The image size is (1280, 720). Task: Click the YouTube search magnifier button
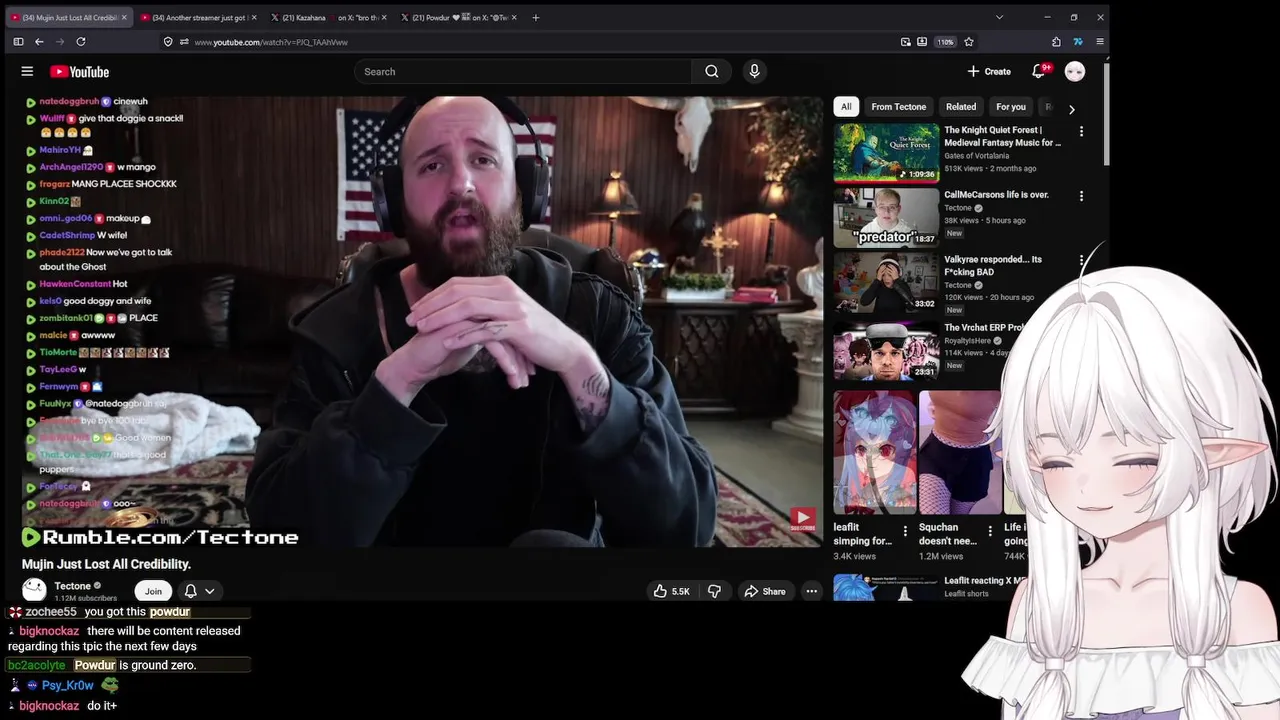[711, 71]
